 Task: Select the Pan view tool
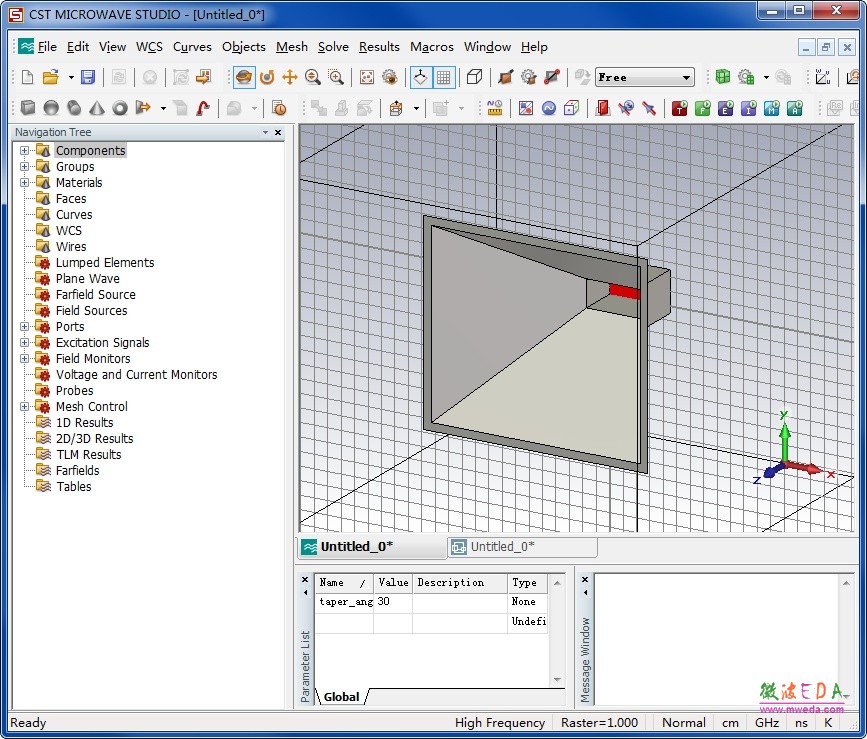290,77
